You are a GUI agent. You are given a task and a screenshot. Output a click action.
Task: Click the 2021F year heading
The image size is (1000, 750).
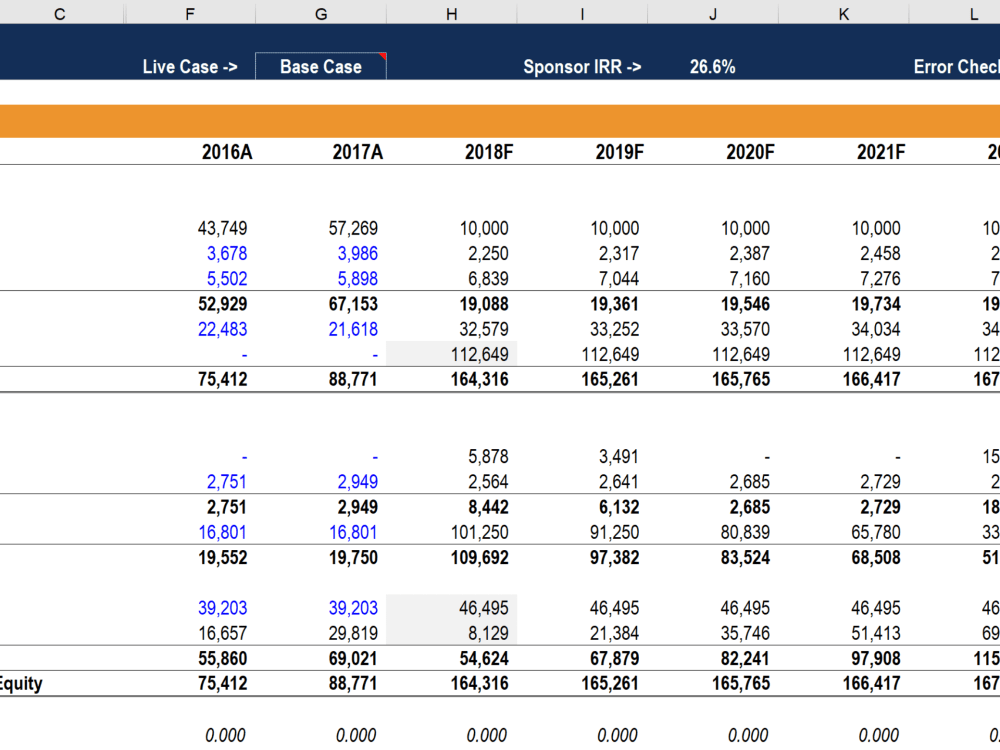click(x=881, y=152)
